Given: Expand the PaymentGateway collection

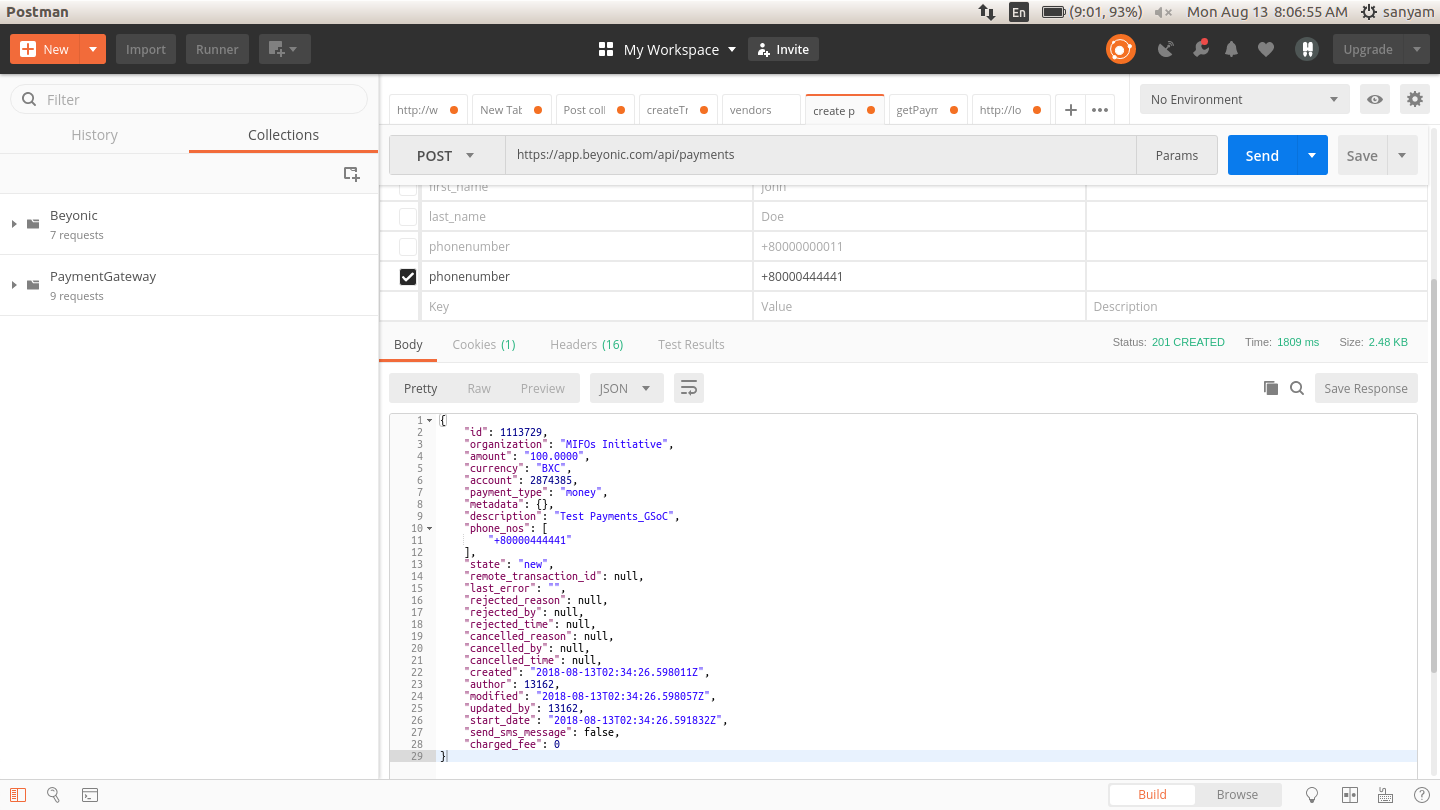Looking at the screenshot, I should 14,285.
